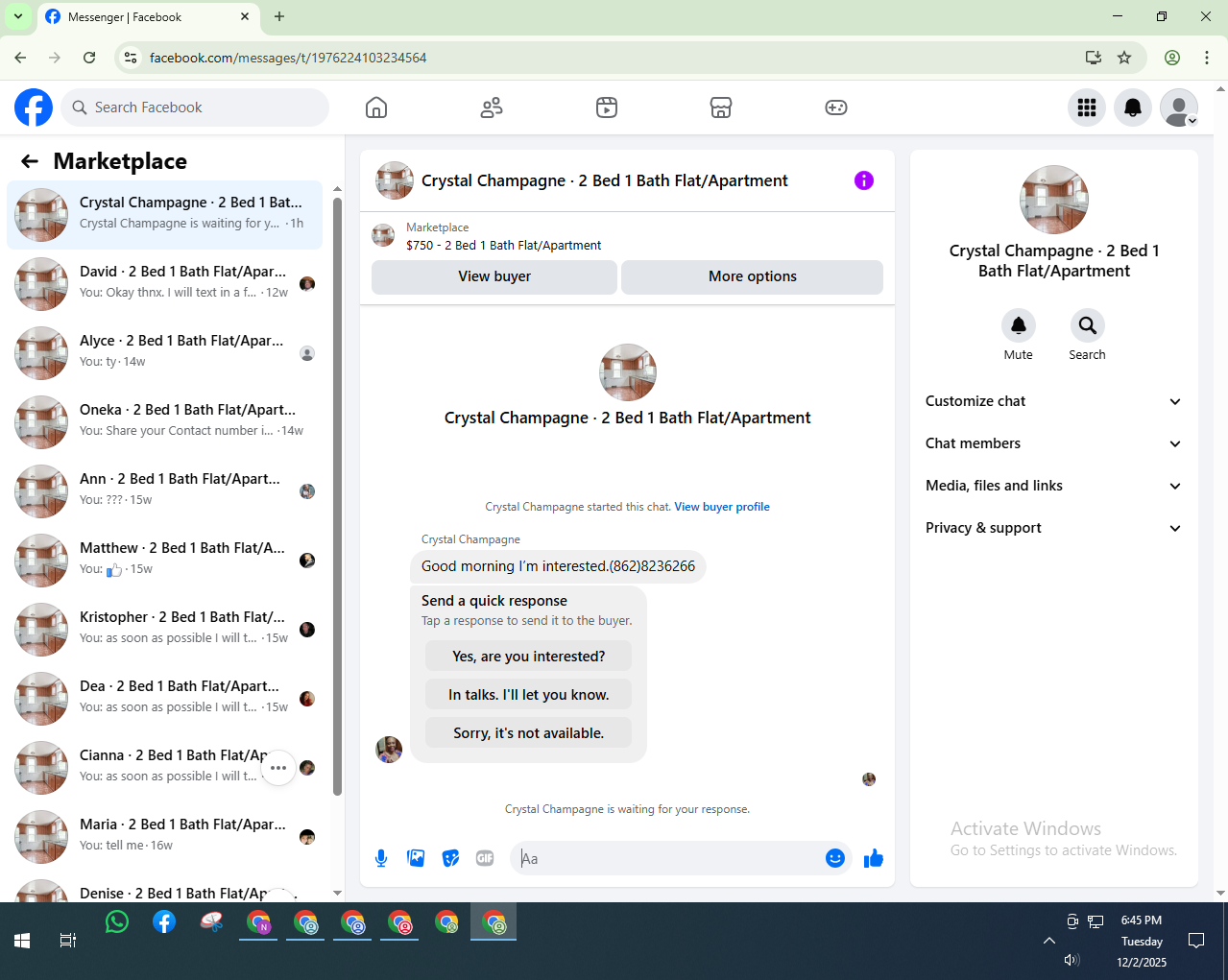View site information icon in address bar
The width and height of the screenshot is (1228, 980).
pos(132,58)
